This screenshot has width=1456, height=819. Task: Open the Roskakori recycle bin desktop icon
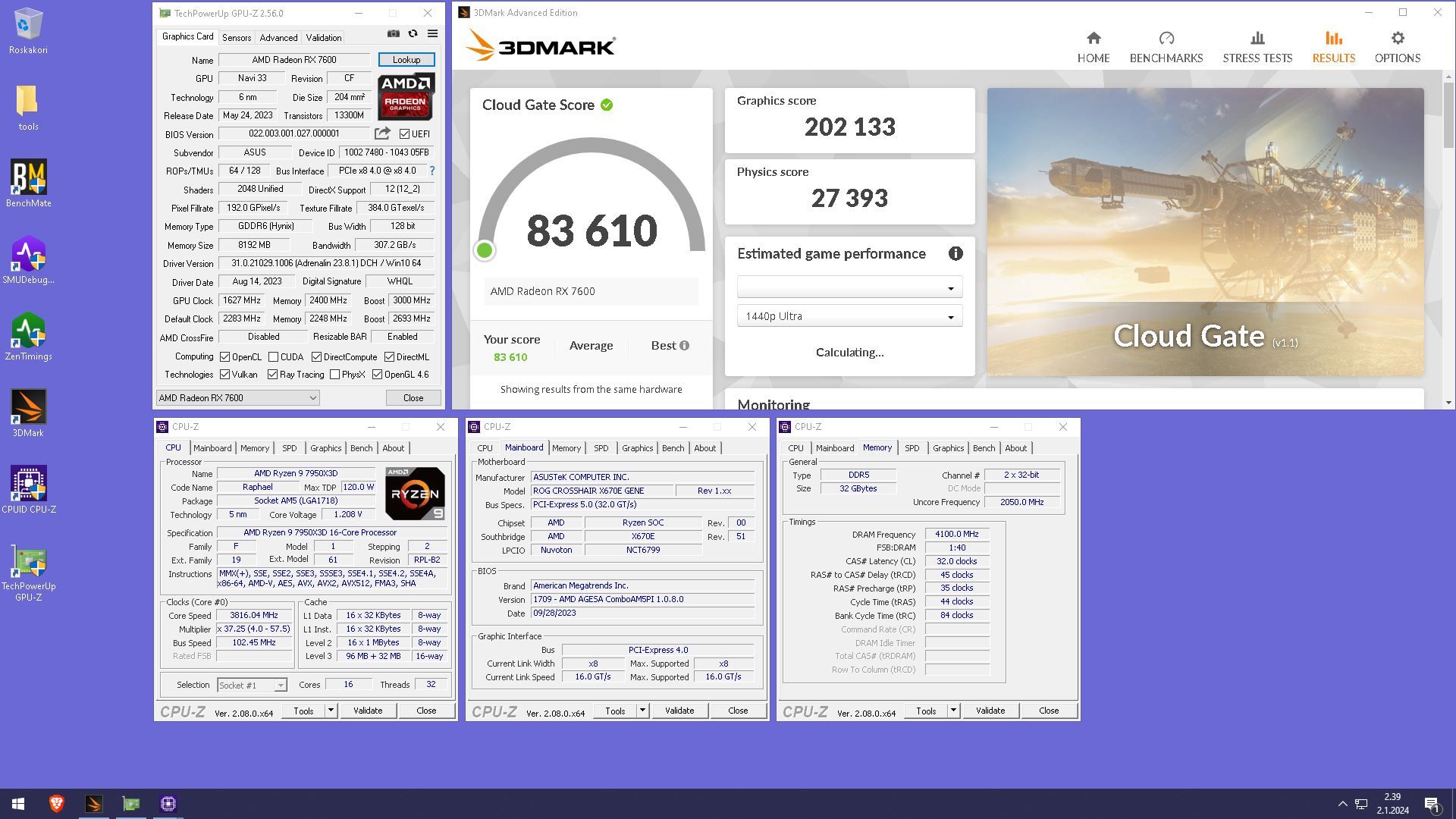28,30
